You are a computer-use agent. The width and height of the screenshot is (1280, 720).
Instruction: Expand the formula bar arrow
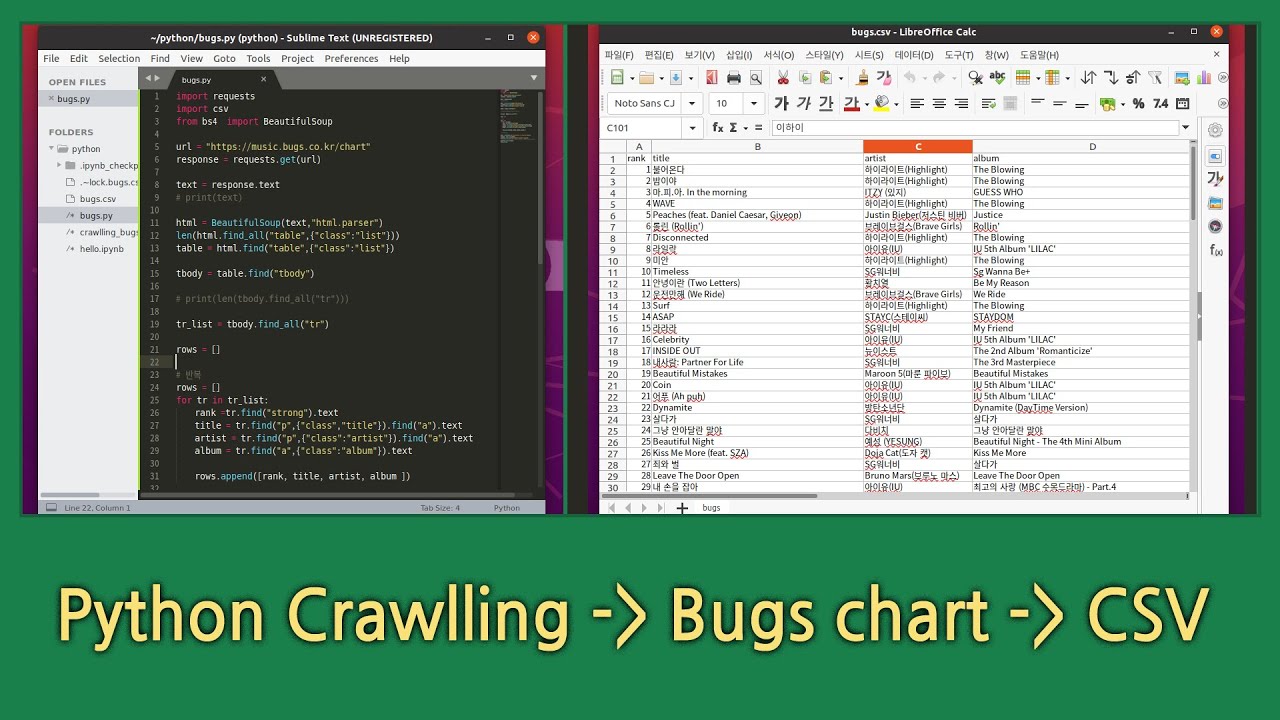tap(1186, 128)
